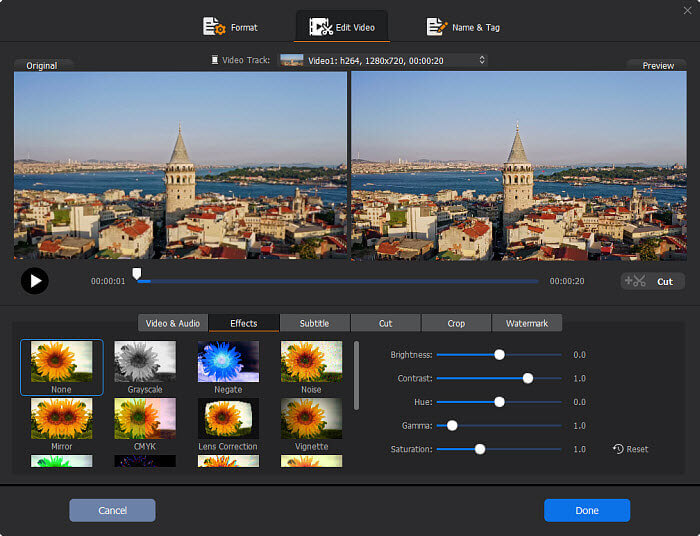Play the video preview

coord(35,281)
